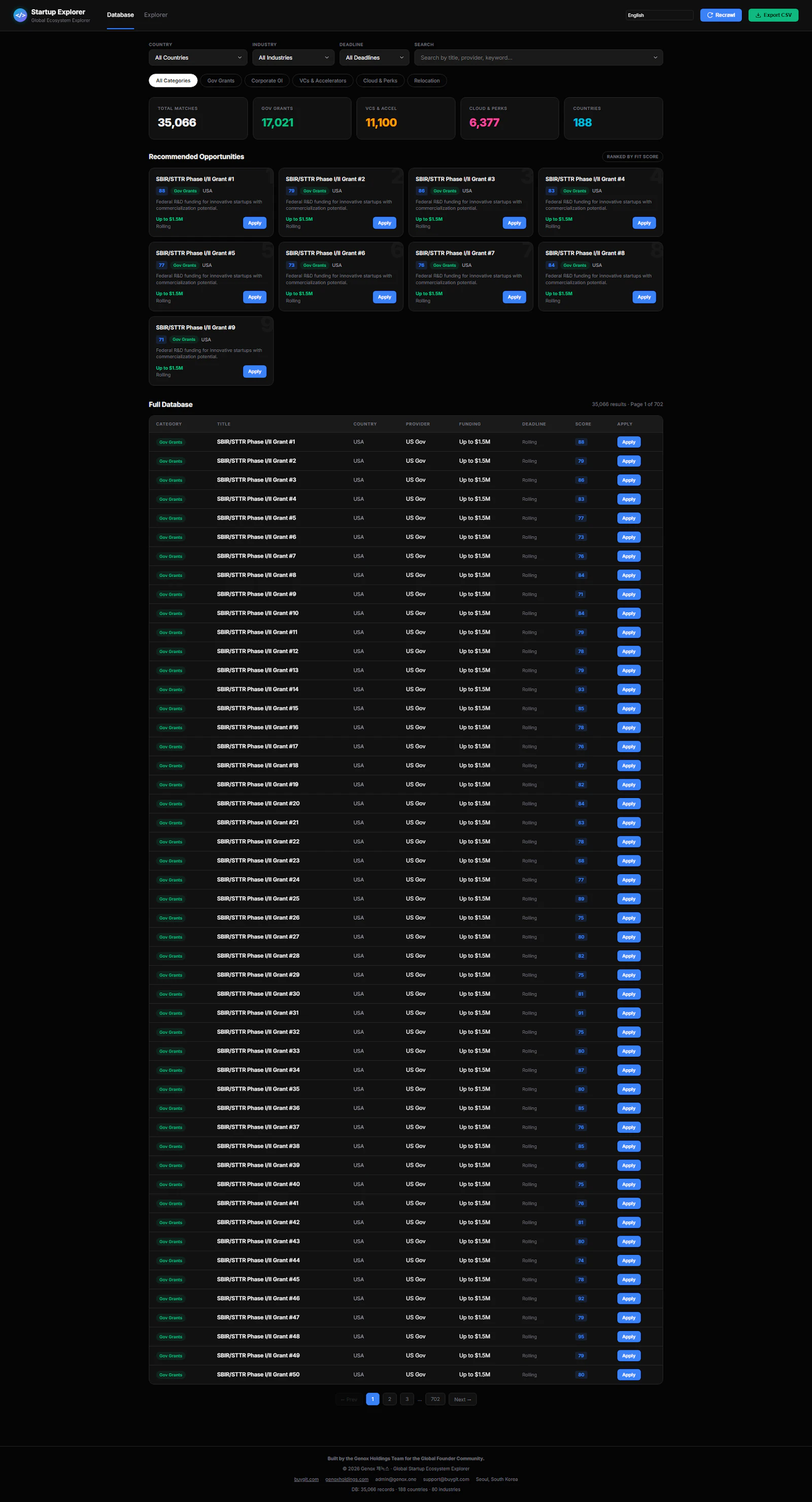The height and width of the screenshot is (1502, 812).
Task: Open the All Deadlines dropdown
Action: 374,58
